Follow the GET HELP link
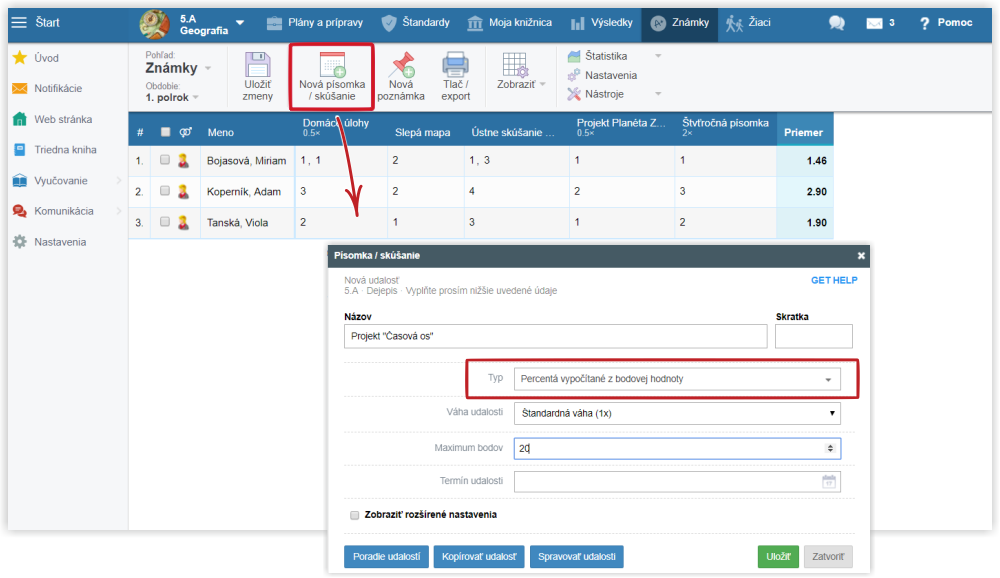 833,281
